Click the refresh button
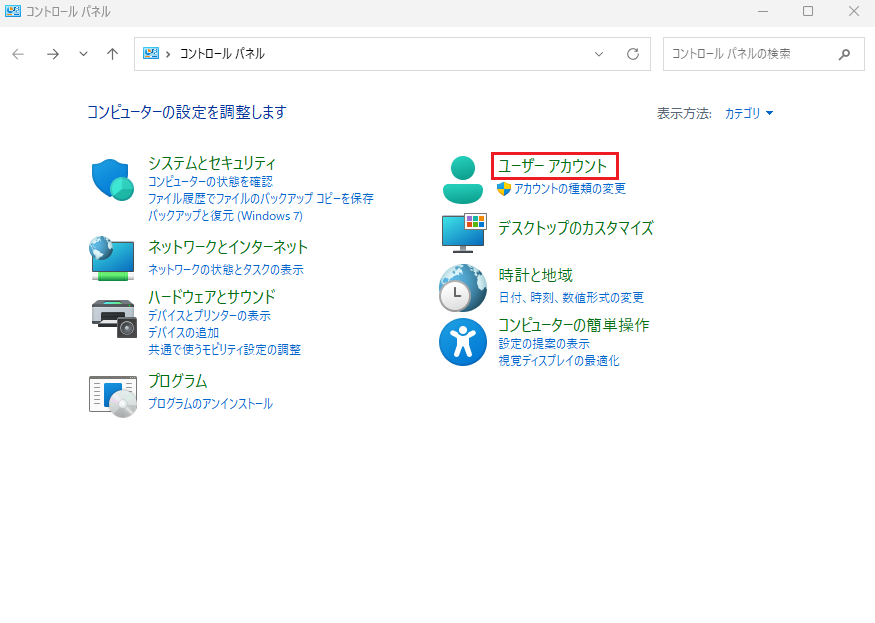The height and width of the screenshot is (623, 875). [x=632, y=54]
